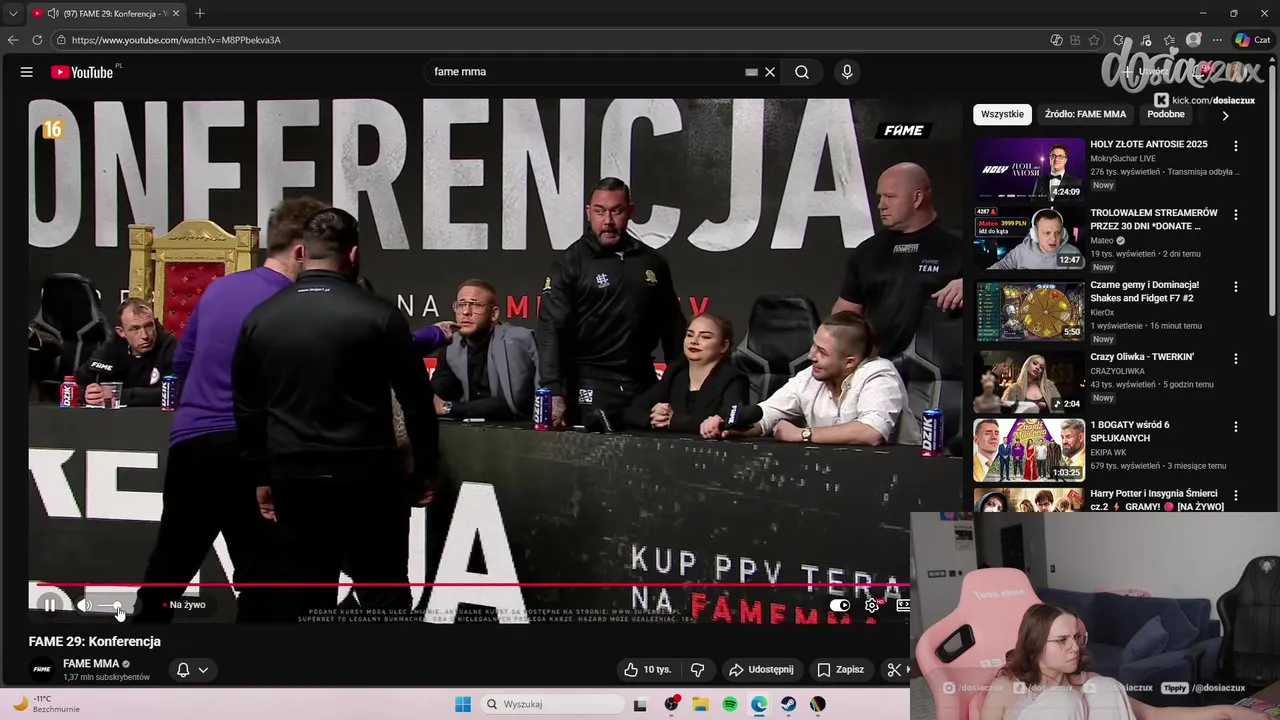Go to YouTube home via logo

coord(82,72)
